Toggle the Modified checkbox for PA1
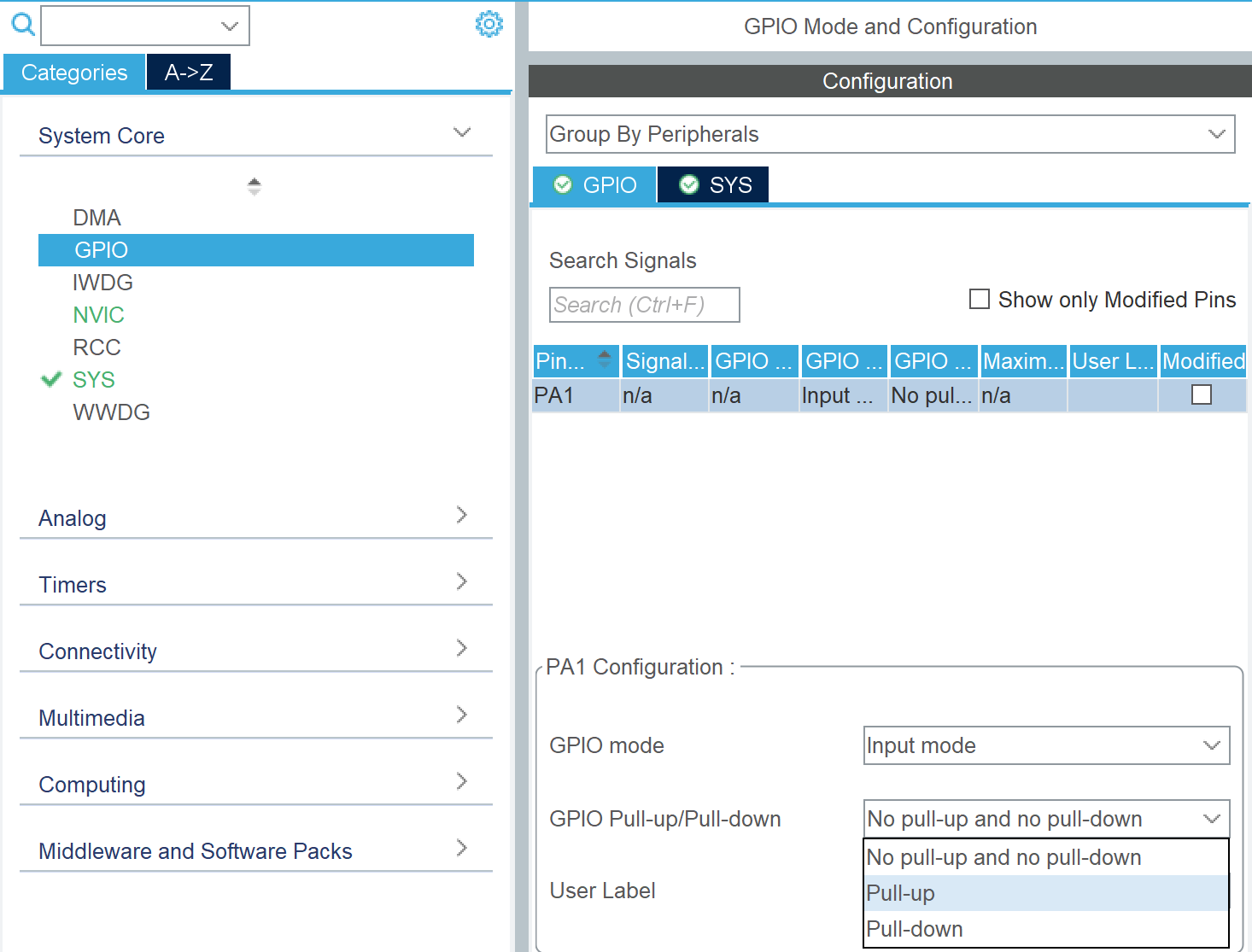 [1201, 395]
